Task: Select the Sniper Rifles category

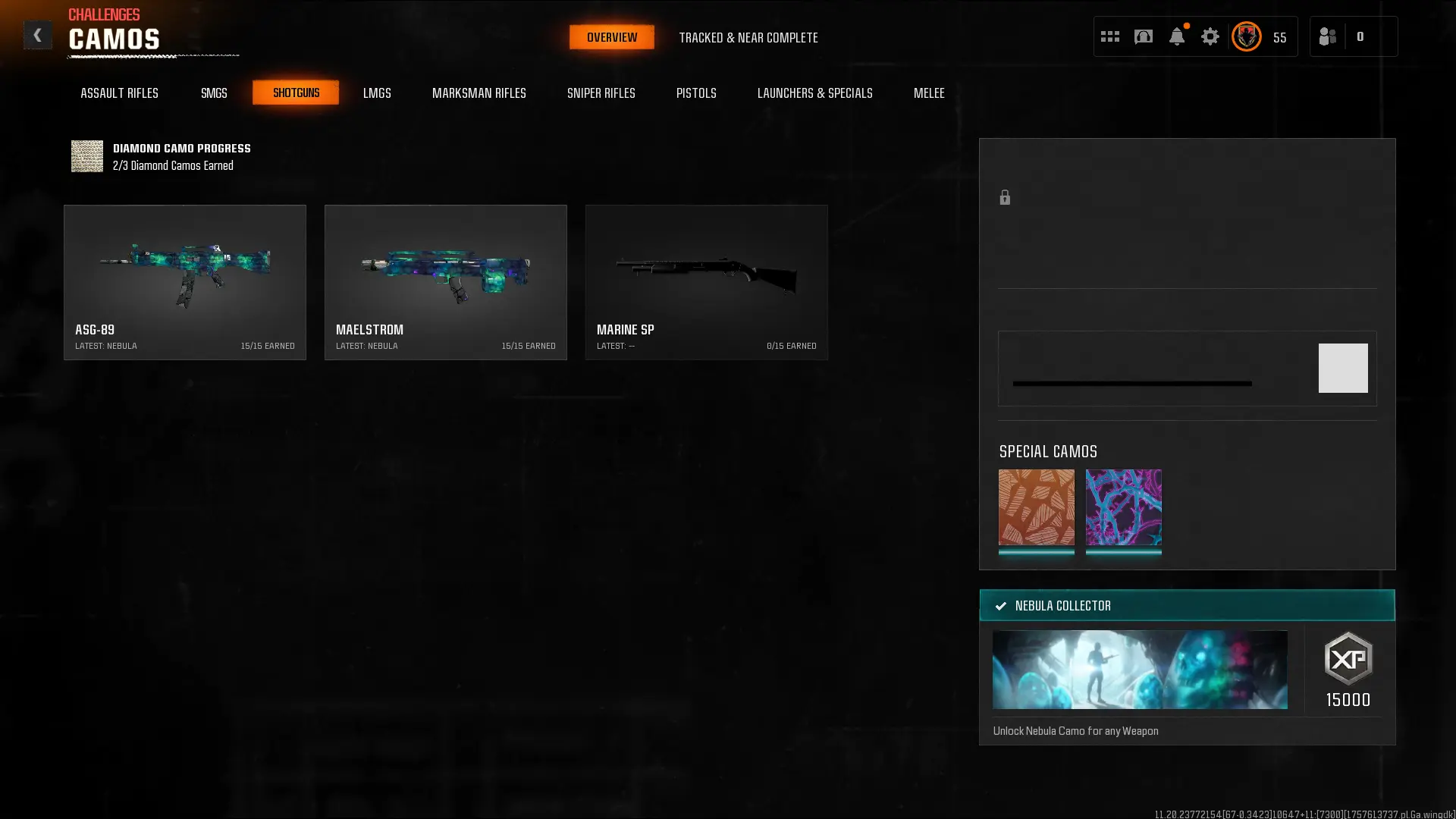Action: pyautogui.click(x=601, y=93)
